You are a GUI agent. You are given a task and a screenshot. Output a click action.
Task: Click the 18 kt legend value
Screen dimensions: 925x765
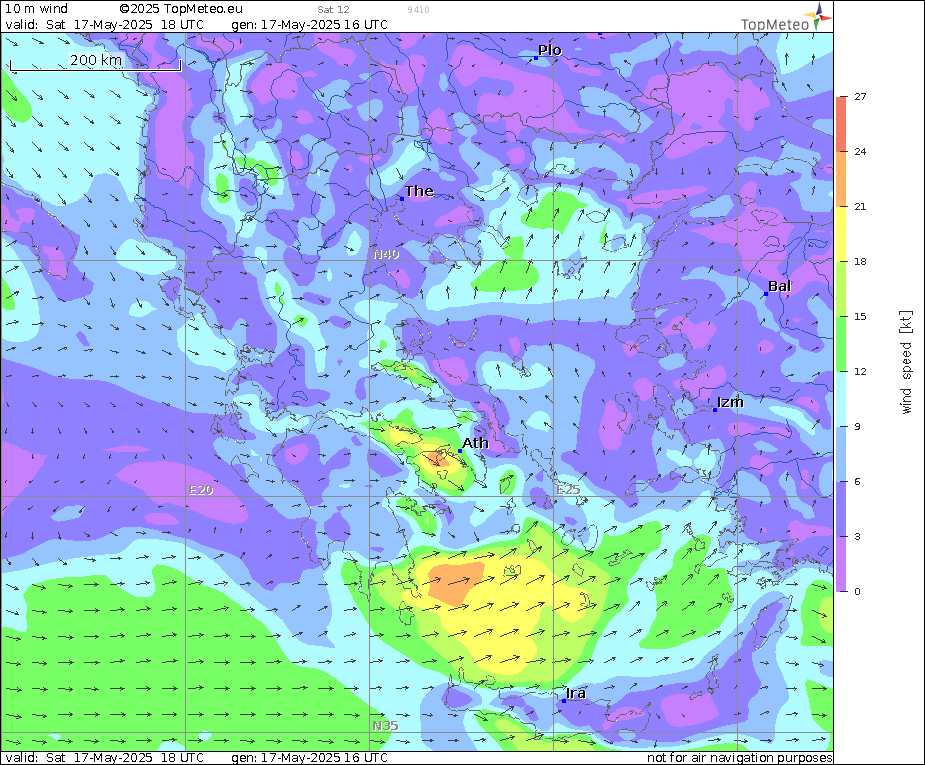click(x=860, y=261)
